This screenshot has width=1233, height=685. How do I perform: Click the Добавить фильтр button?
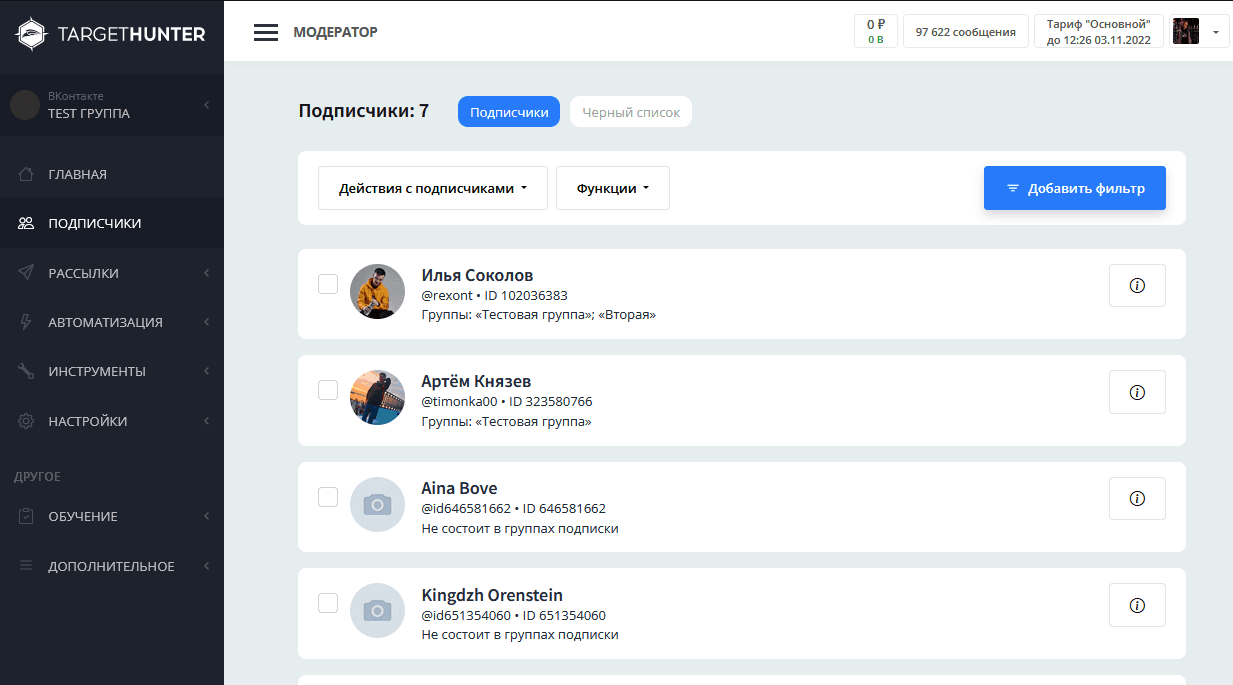coord(1074,188)
